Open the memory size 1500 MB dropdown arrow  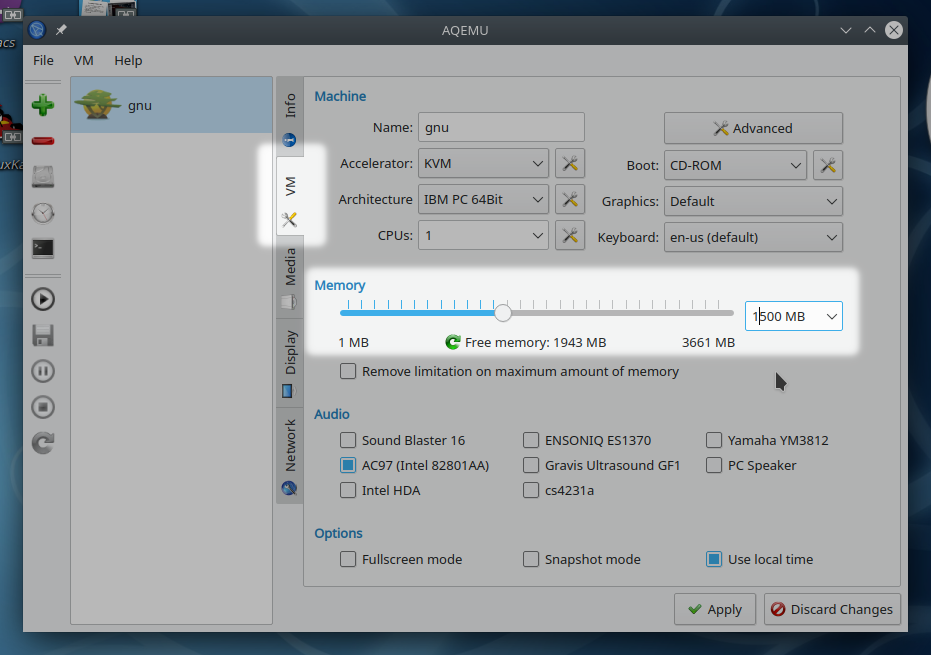831,316
